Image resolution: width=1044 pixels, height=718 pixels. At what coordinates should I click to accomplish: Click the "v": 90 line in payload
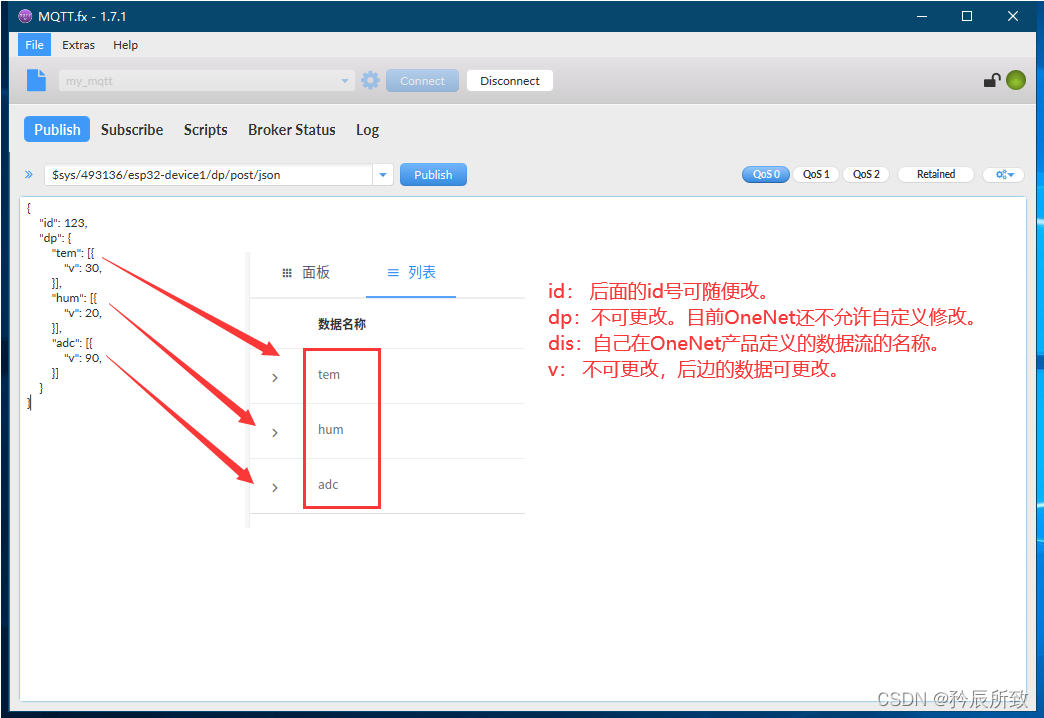coord(83,358)
